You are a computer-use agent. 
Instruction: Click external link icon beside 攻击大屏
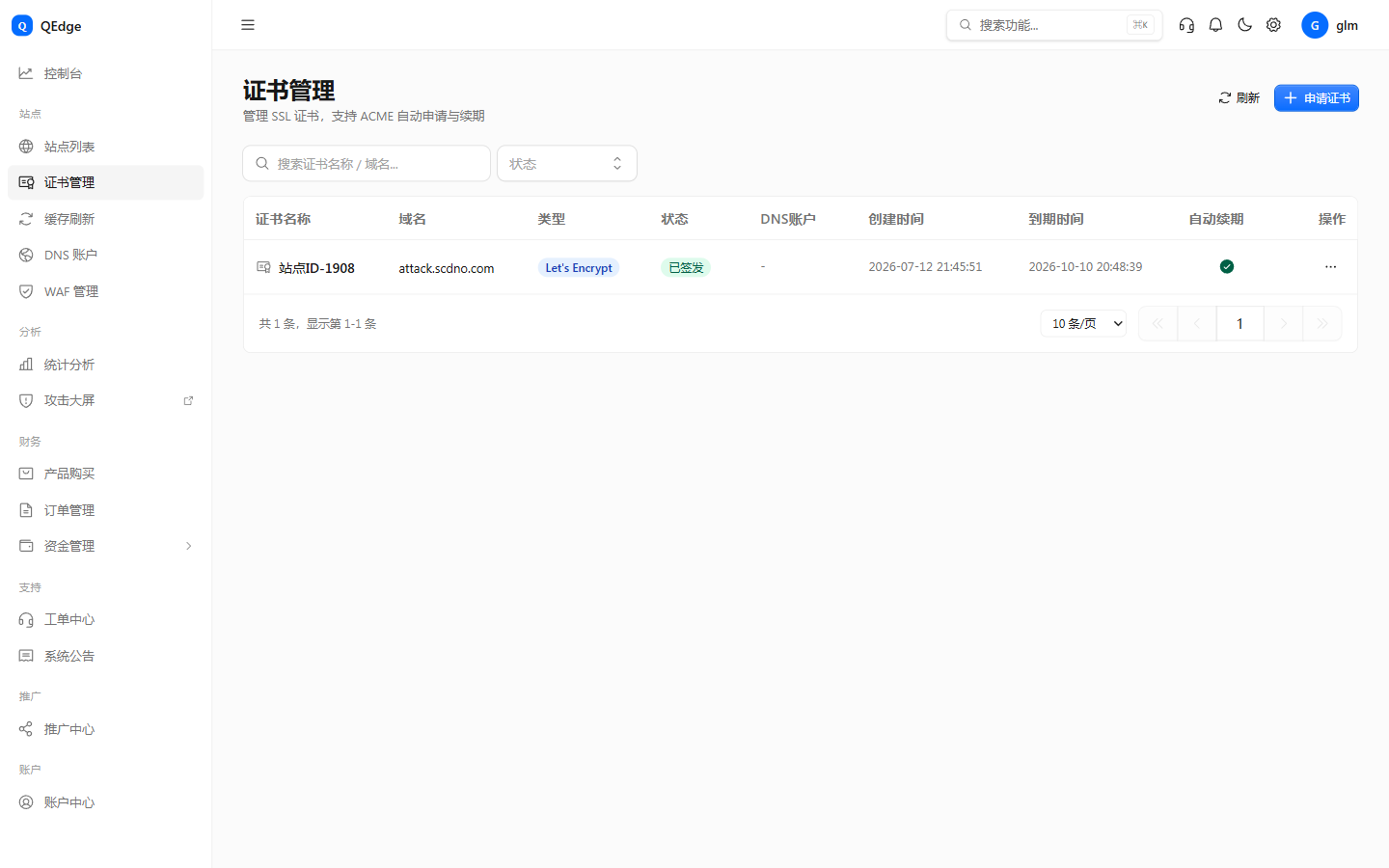click(188, 400)
